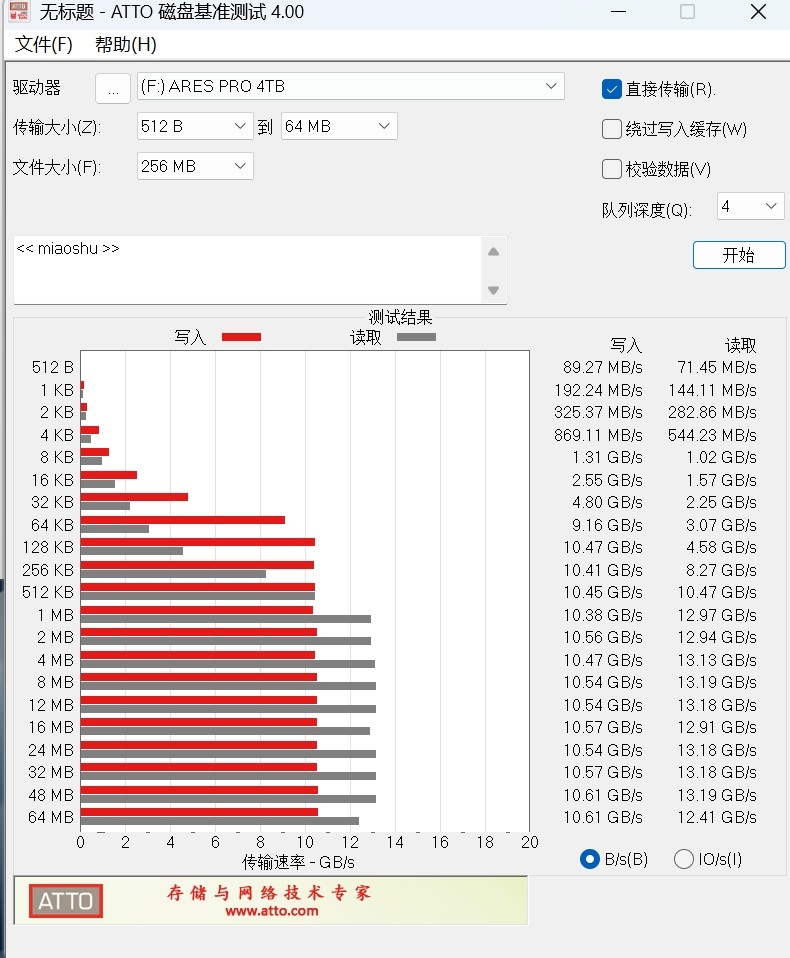
Task: Click the 16 MB read value 12.91 GB/s
Action: [717, 727]
